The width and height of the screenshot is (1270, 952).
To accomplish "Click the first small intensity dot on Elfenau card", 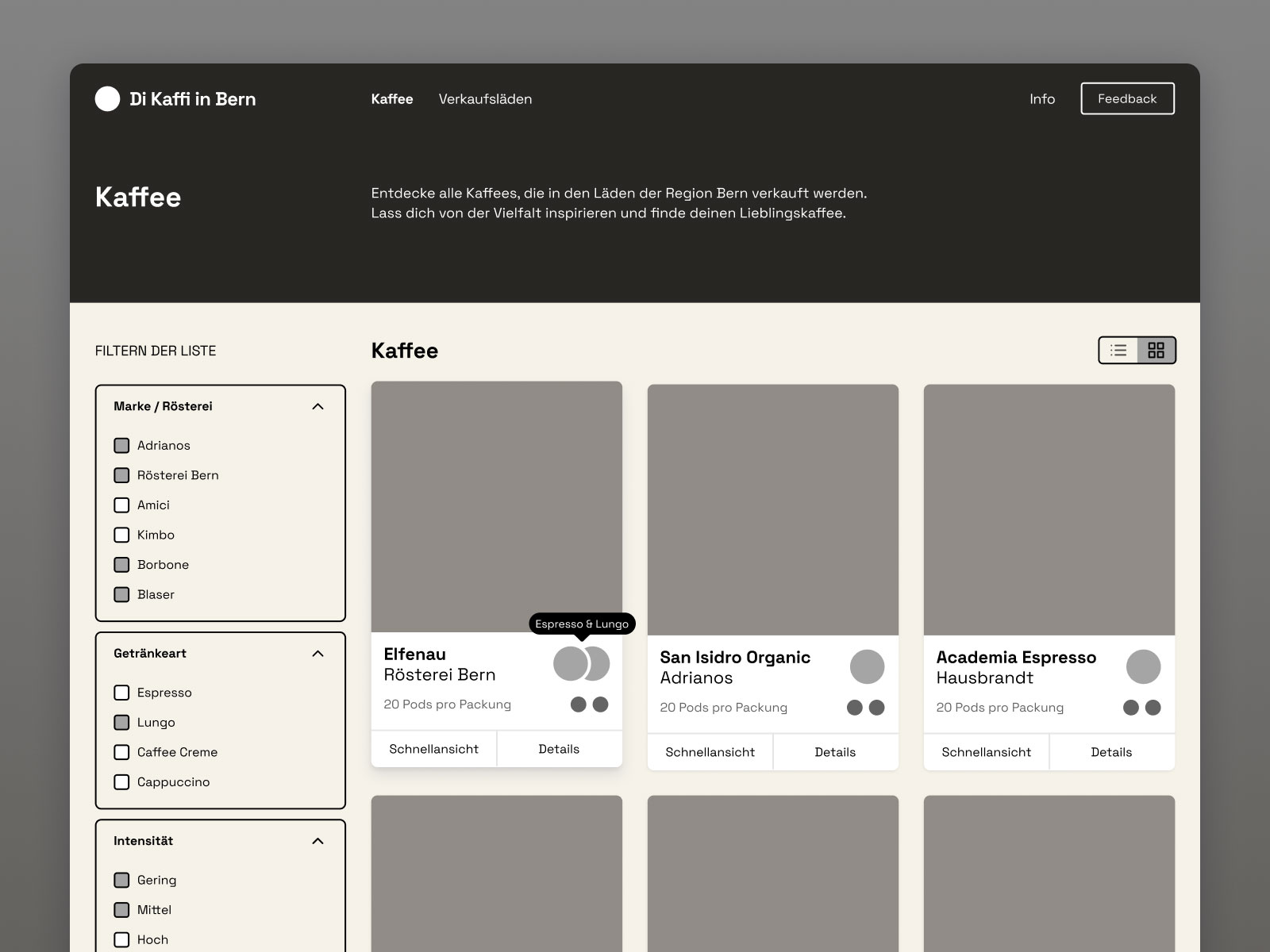I will [x=579, y=704].
